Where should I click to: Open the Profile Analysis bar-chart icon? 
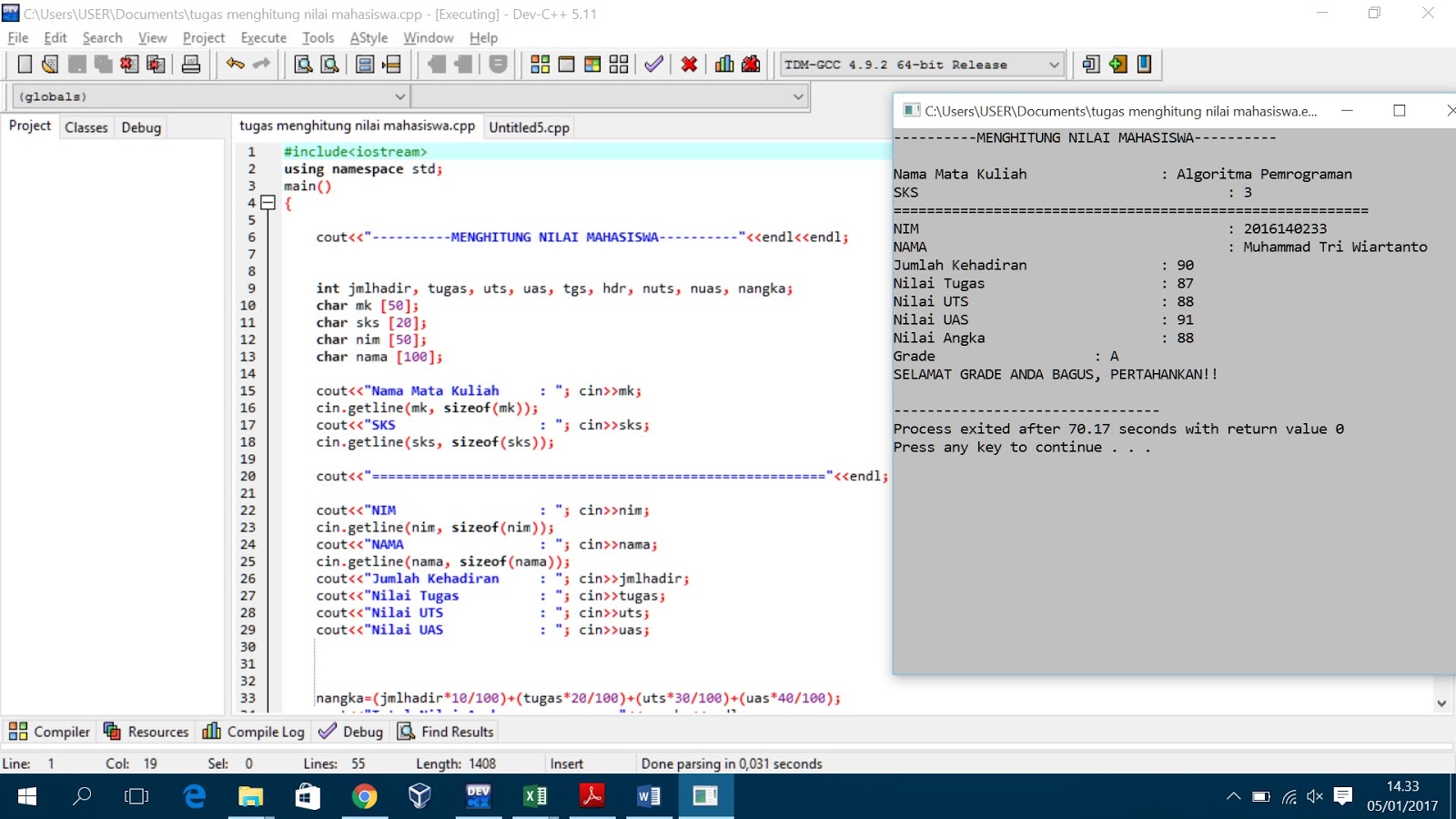(x=724, y=64)
